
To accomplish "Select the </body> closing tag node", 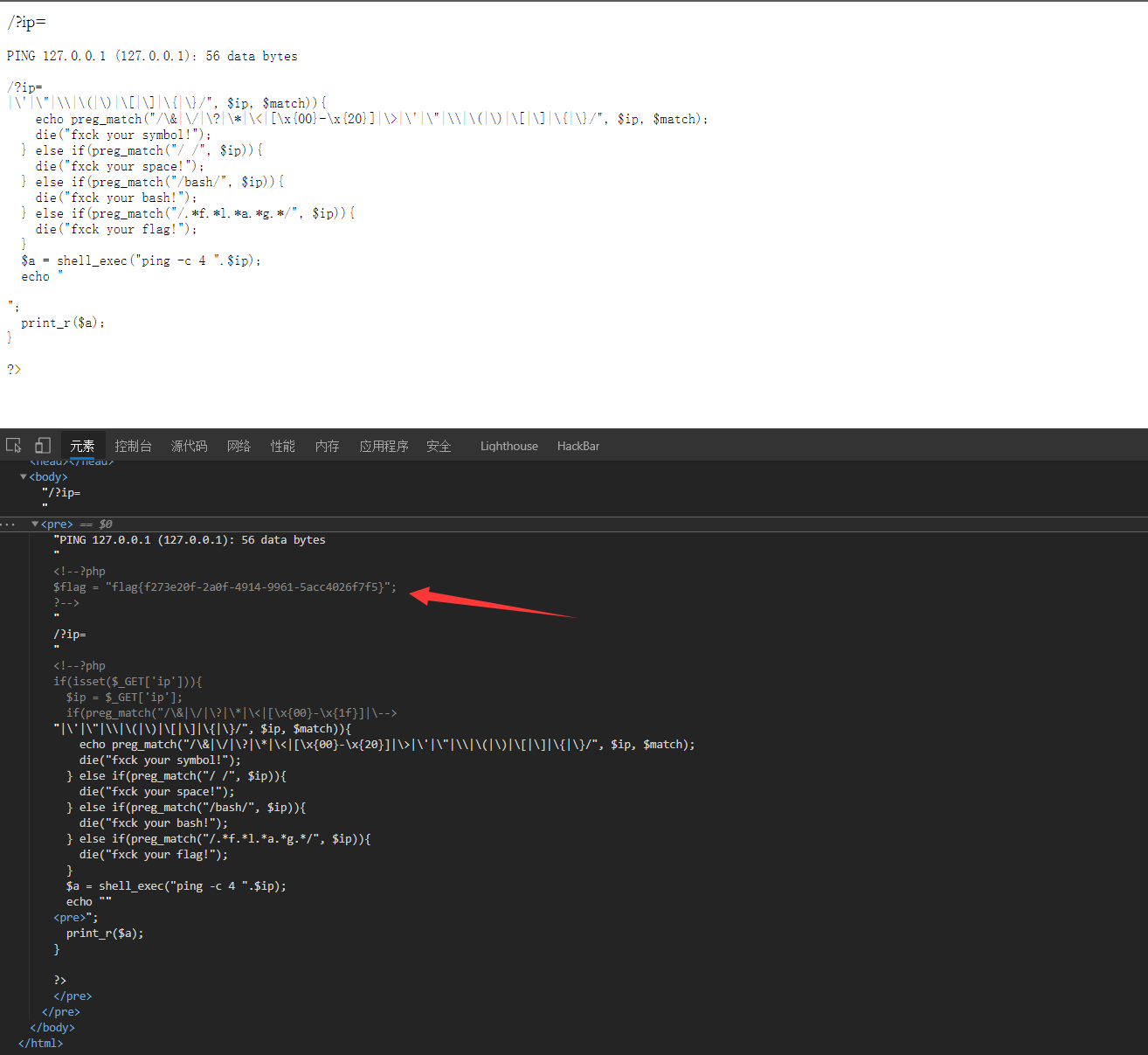I will pos(52,1027).
